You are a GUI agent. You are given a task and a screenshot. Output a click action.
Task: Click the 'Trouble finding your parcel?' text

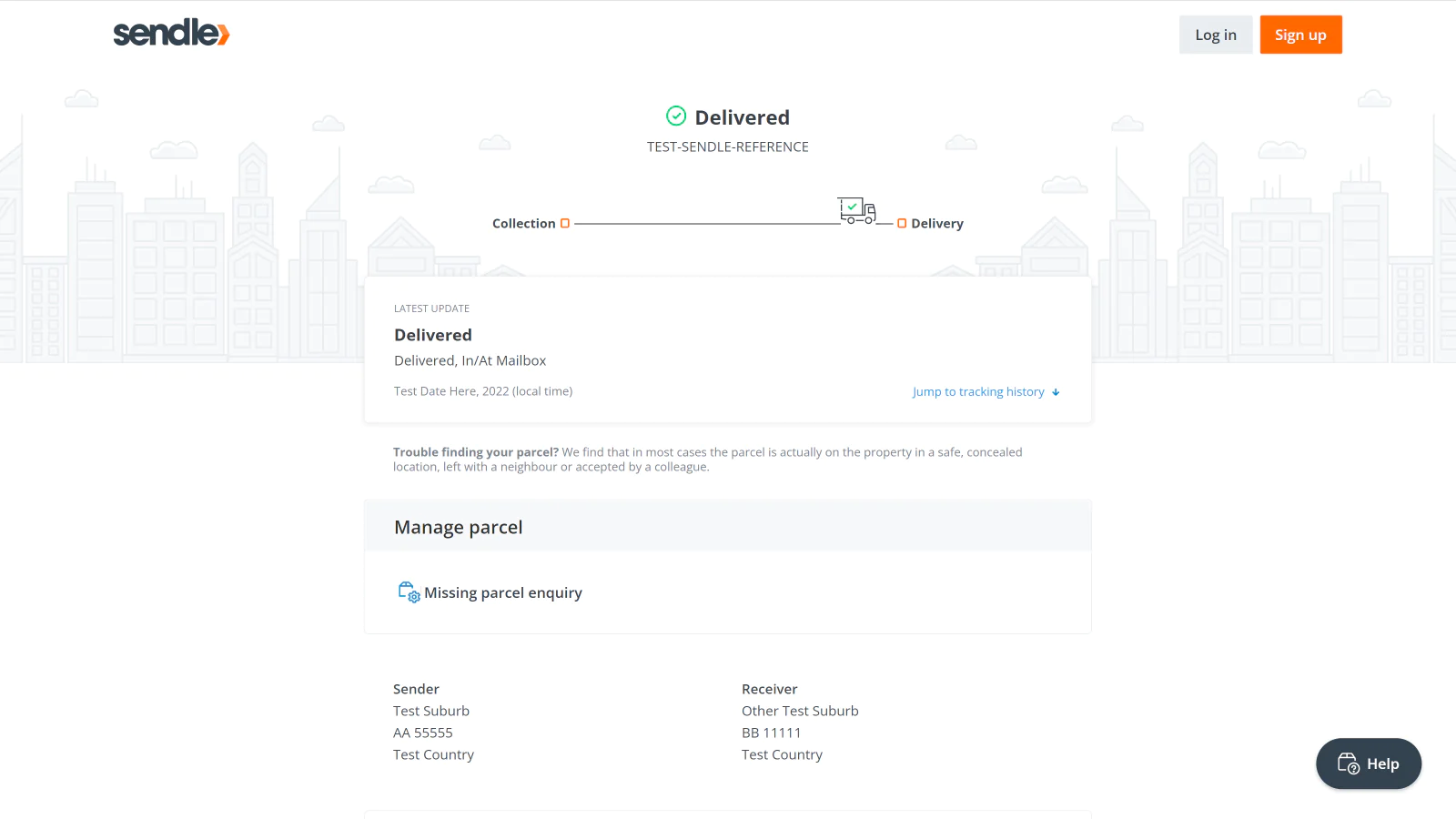tap(476, 452)
